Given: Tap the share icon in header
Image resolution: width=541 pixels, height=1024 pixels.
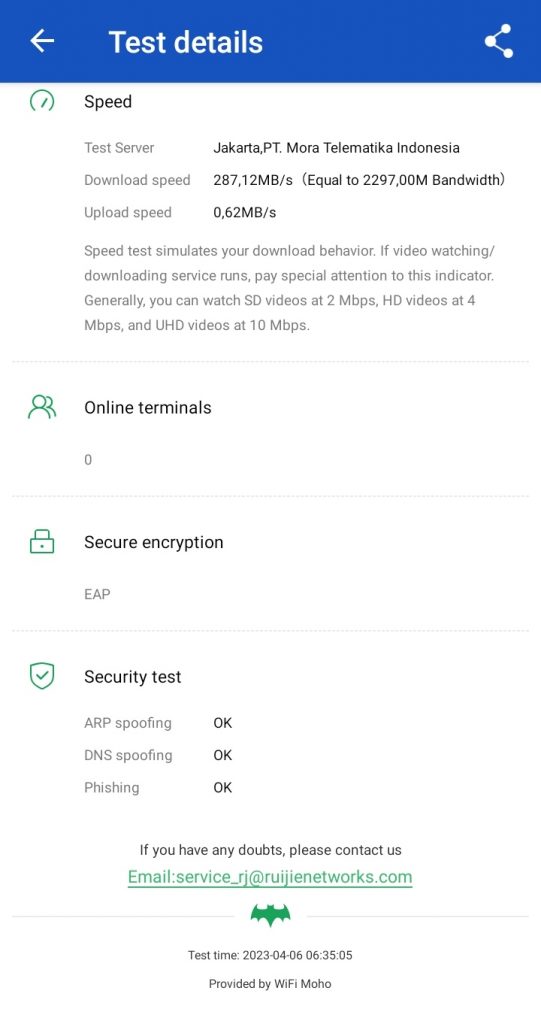Looking at the screenshot, I should (x=499, y=41).
